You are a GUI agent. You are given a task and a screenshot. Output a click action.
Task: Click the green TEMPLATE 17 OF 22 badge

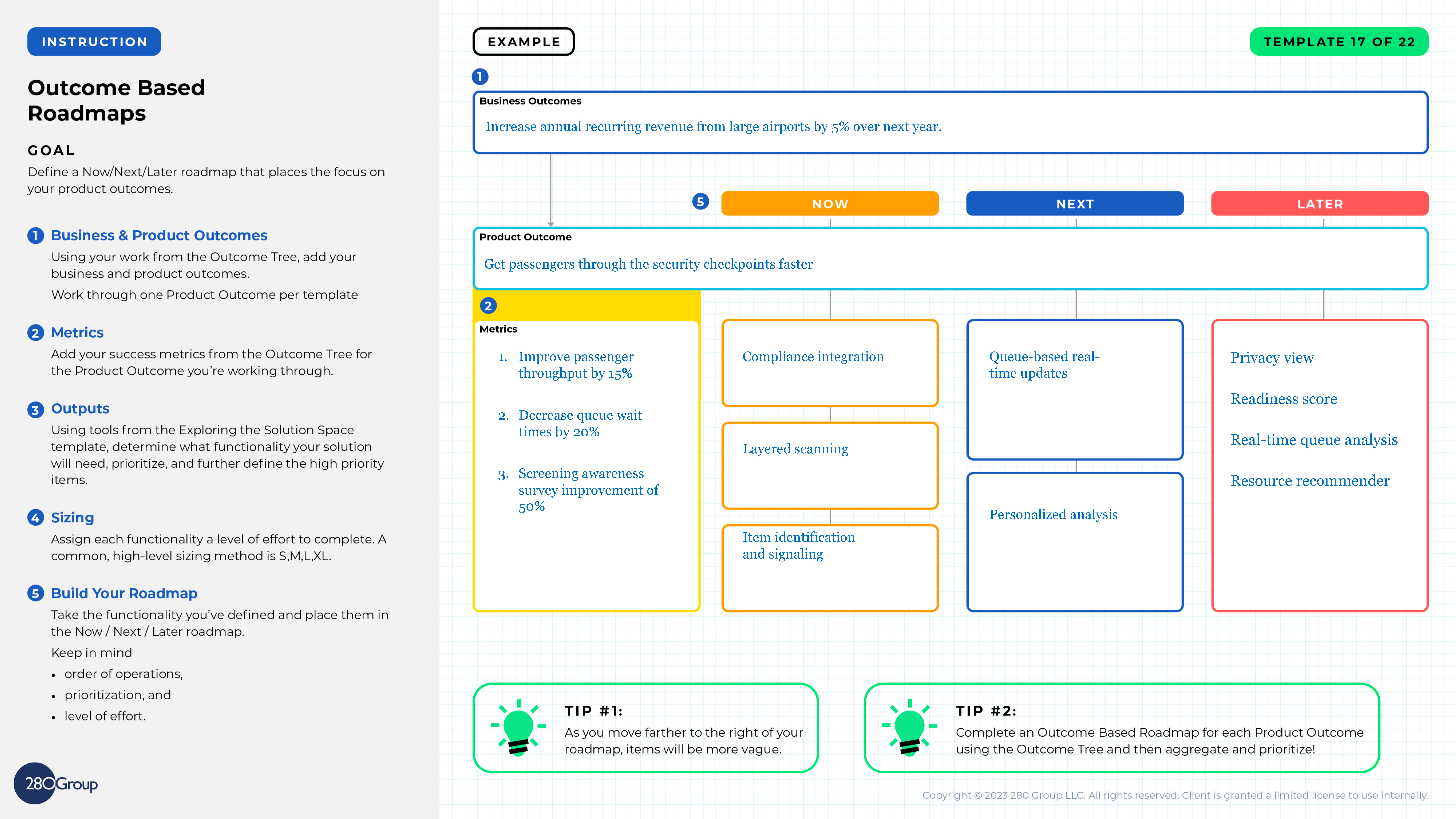[1339, 42]
